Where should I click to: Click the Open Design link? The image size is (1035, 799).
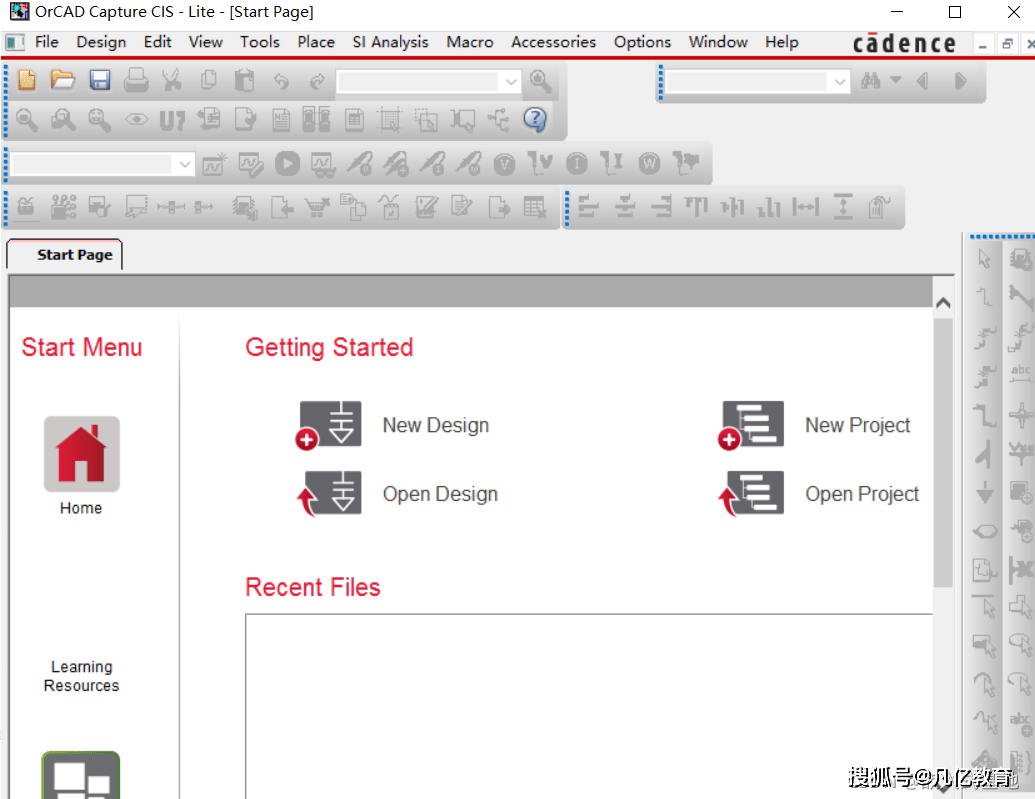click(x=440, y=494)
